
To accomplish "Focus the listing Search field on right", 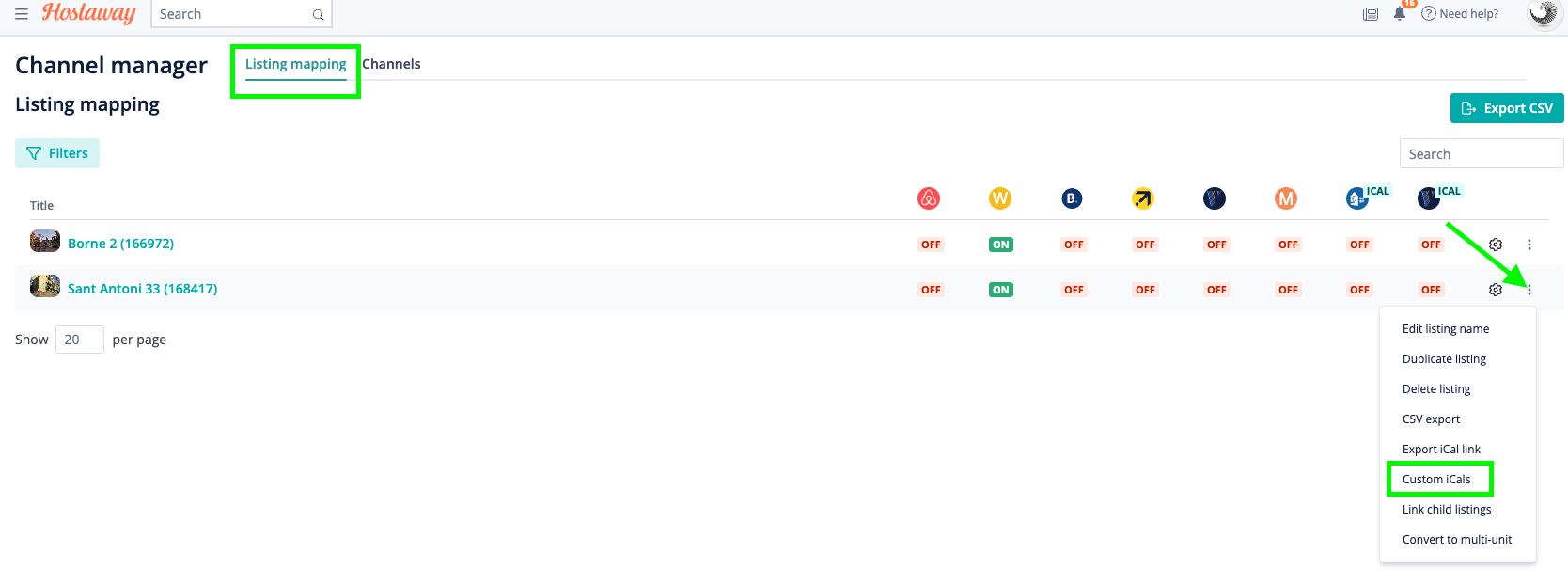I will (1482, 153).
